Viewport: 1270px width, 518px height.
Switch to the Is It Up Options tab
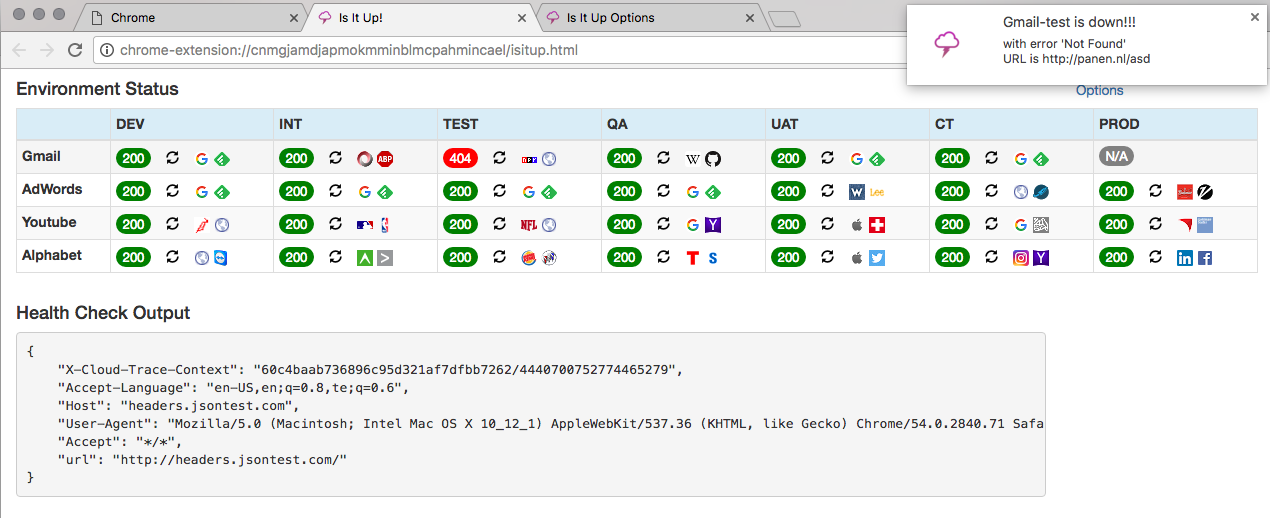650,18
